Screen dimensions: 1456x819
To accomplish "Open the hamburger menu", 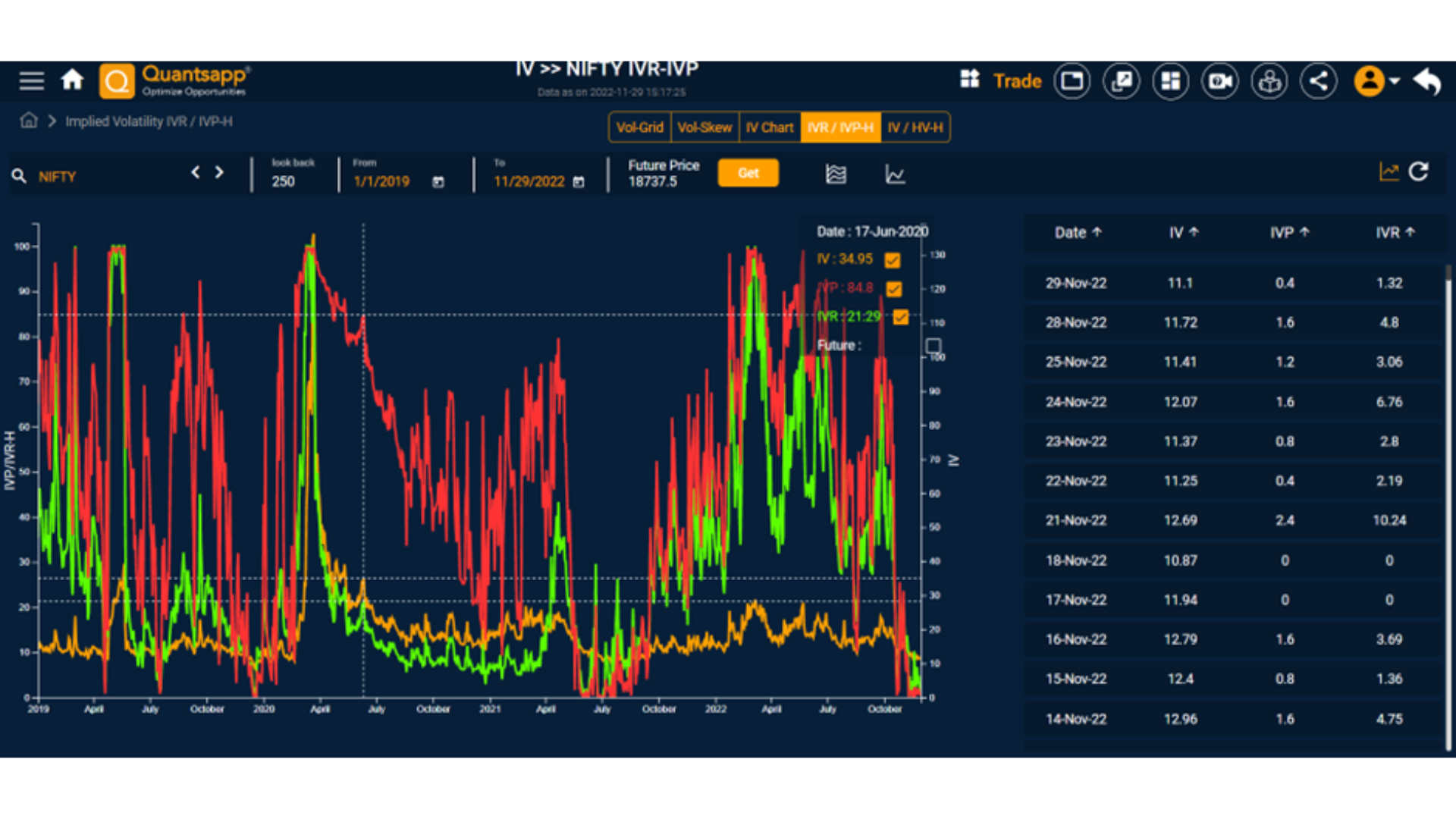I will pos(31,80).
